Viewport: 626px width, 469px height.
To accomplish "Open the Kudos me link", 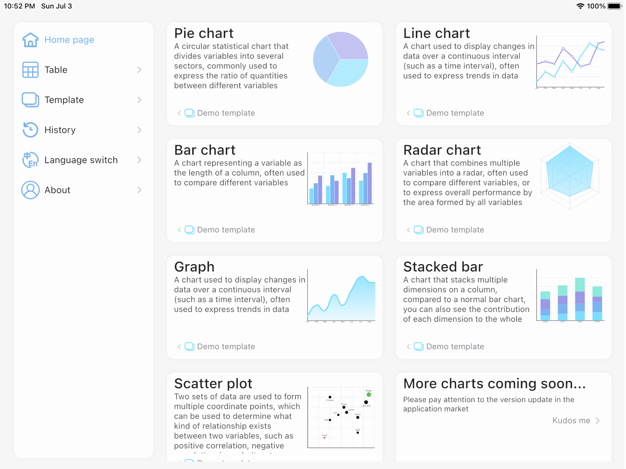I will point(576,421).
